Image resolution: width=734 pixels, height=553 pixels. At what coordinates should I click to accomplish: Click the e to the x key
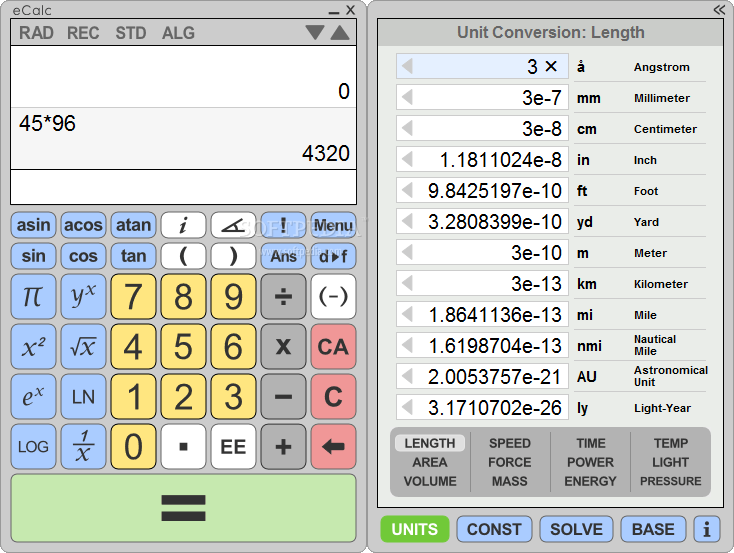pyautogui.click(x=33, y=397)
